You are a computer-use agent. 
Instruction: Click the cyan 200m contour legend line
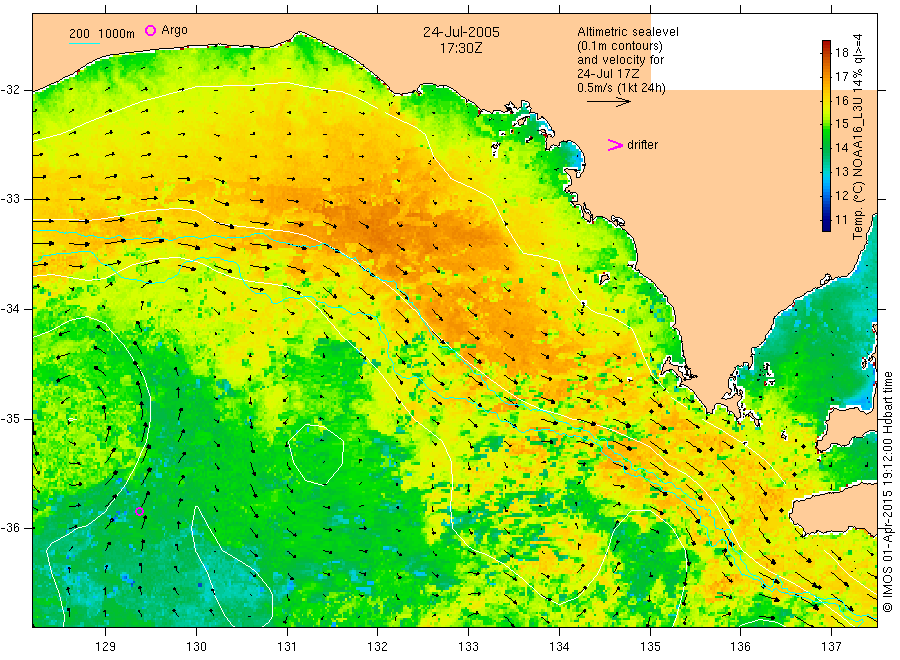click(84, 43)
